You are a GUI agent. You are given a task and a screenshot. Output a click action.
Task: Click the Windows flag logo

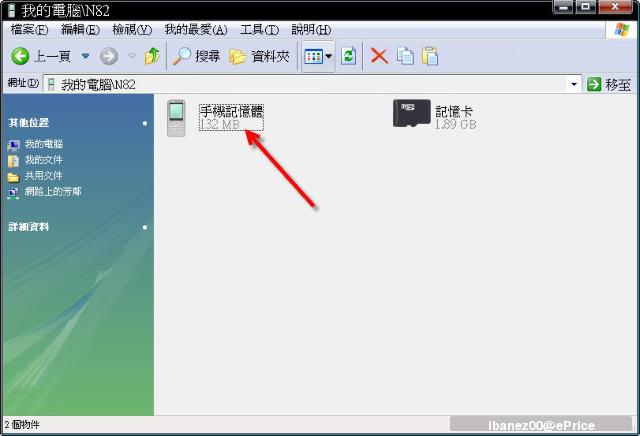[x=622, y=30]
